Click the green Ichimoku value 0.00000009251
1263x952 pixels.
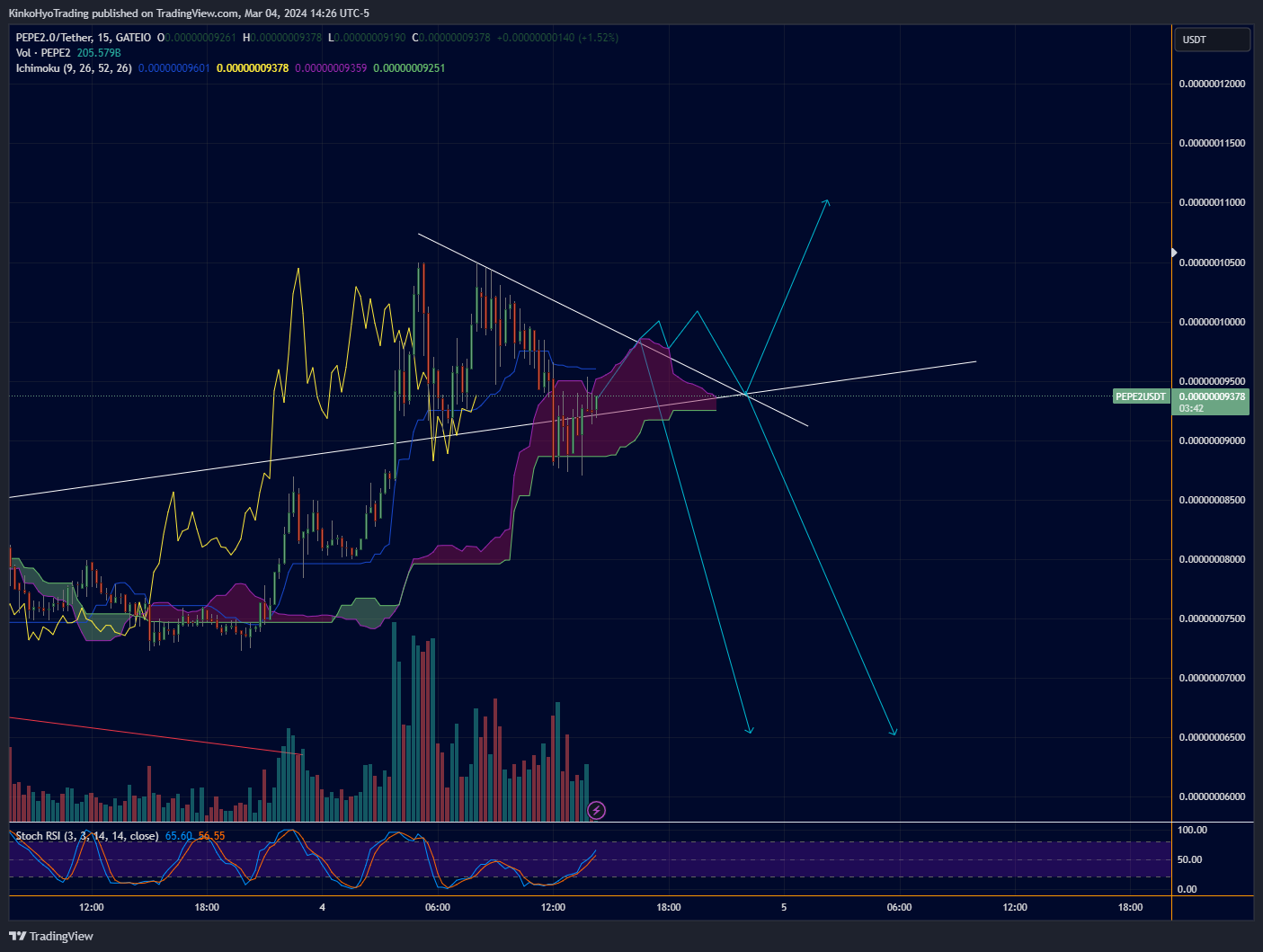(x=409, y=68)
